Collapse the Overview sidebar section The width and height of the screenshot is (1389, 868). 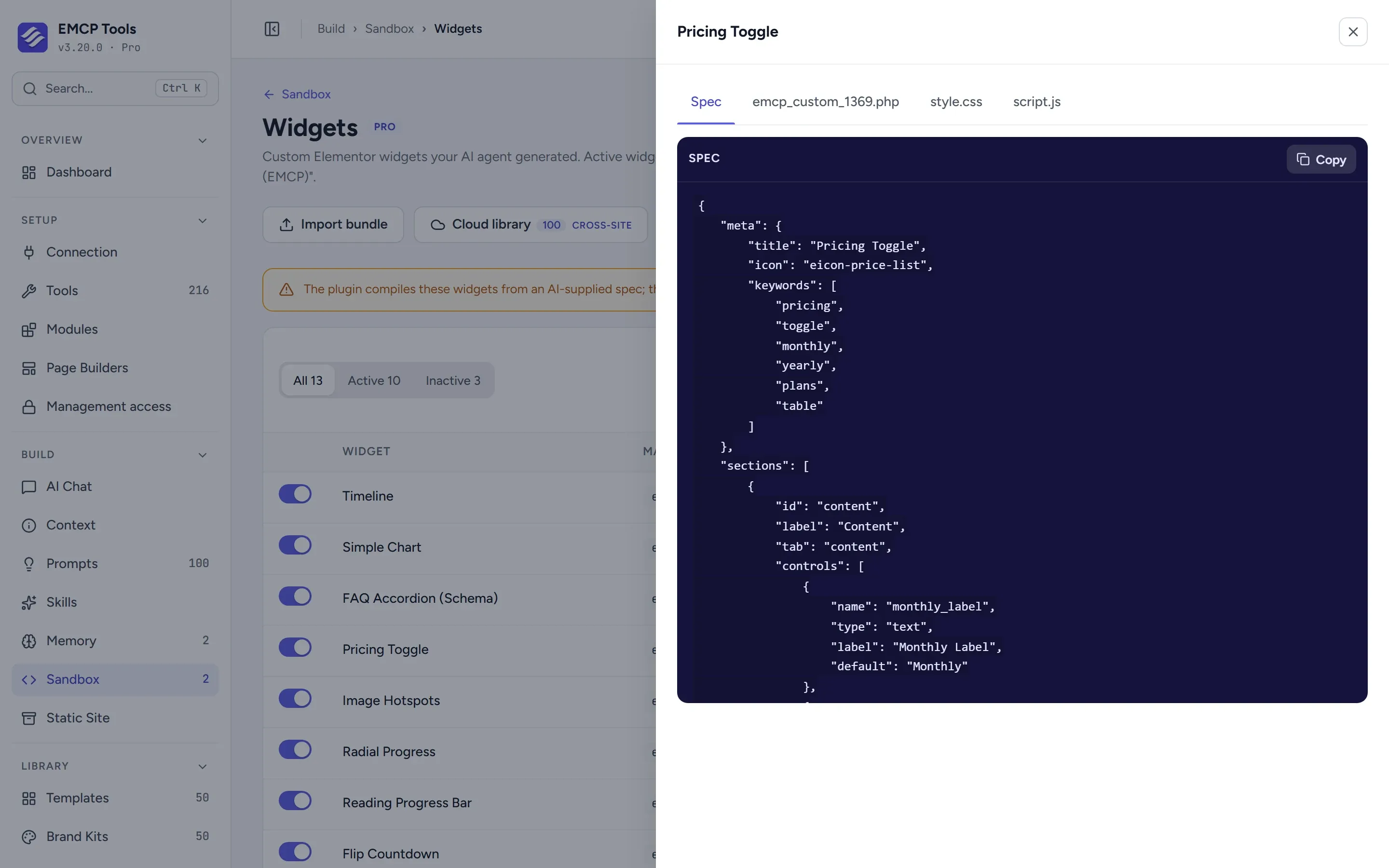point(203,141)
